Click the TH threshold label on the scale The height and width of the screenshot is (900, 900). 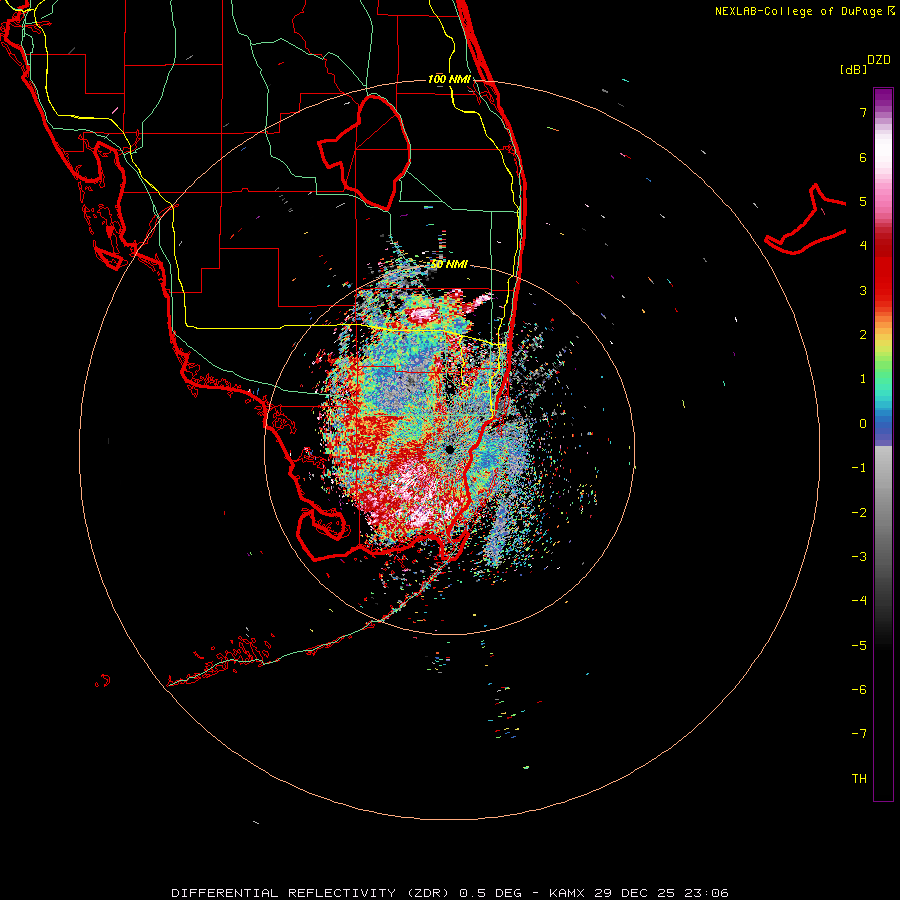tap(859, 779)
